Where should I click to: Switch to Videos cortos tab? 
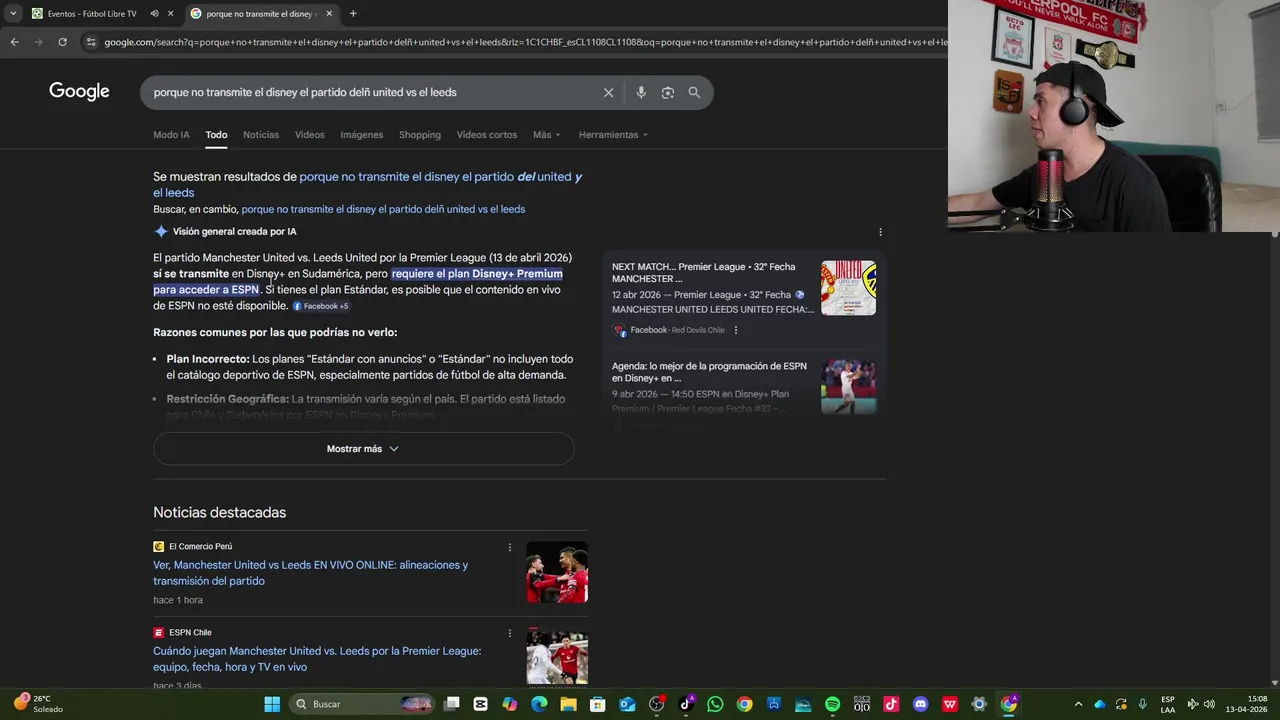click(x=487, y=135)
